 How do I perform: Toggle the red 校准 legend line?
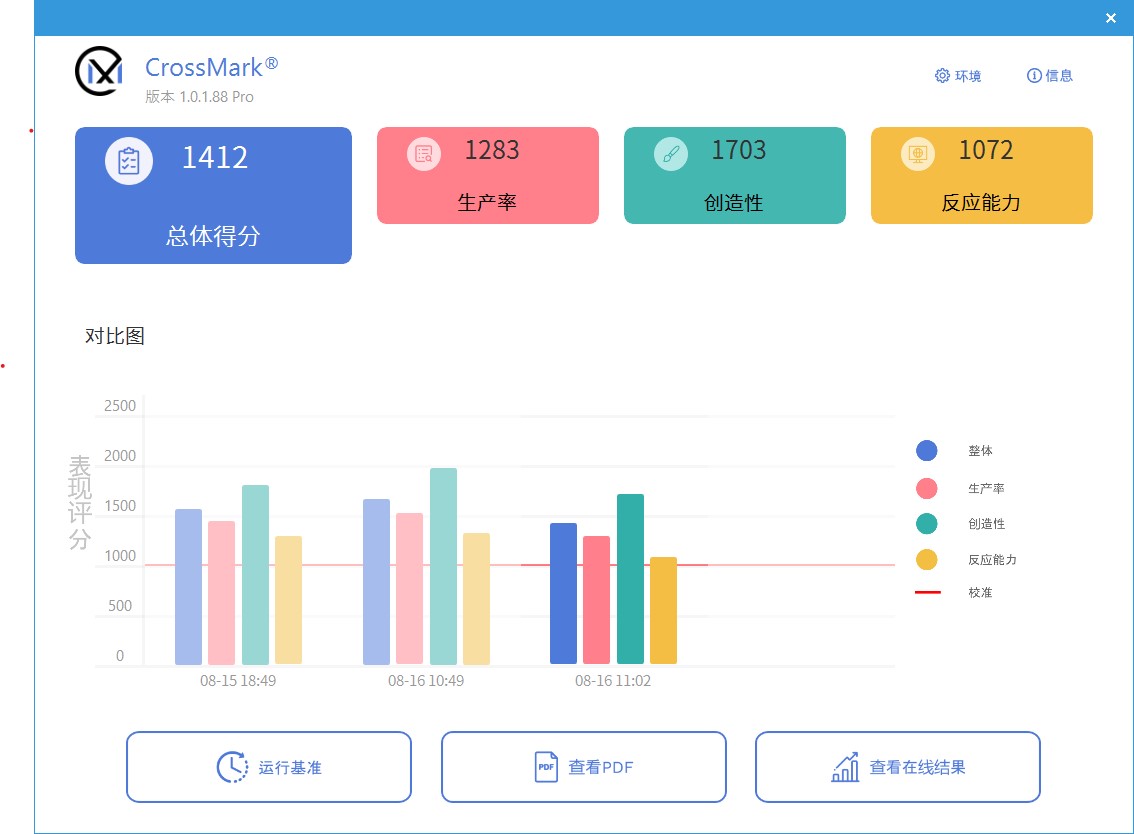(x=928, y=592)
